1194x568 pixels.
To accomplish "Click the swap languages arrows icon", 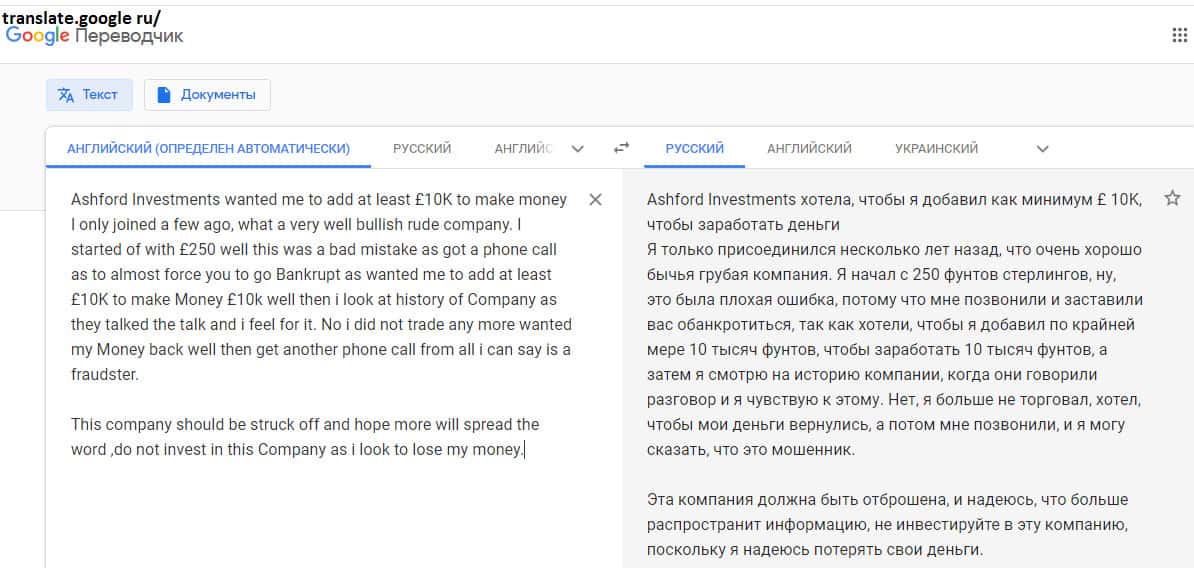I will coord(621,148).
